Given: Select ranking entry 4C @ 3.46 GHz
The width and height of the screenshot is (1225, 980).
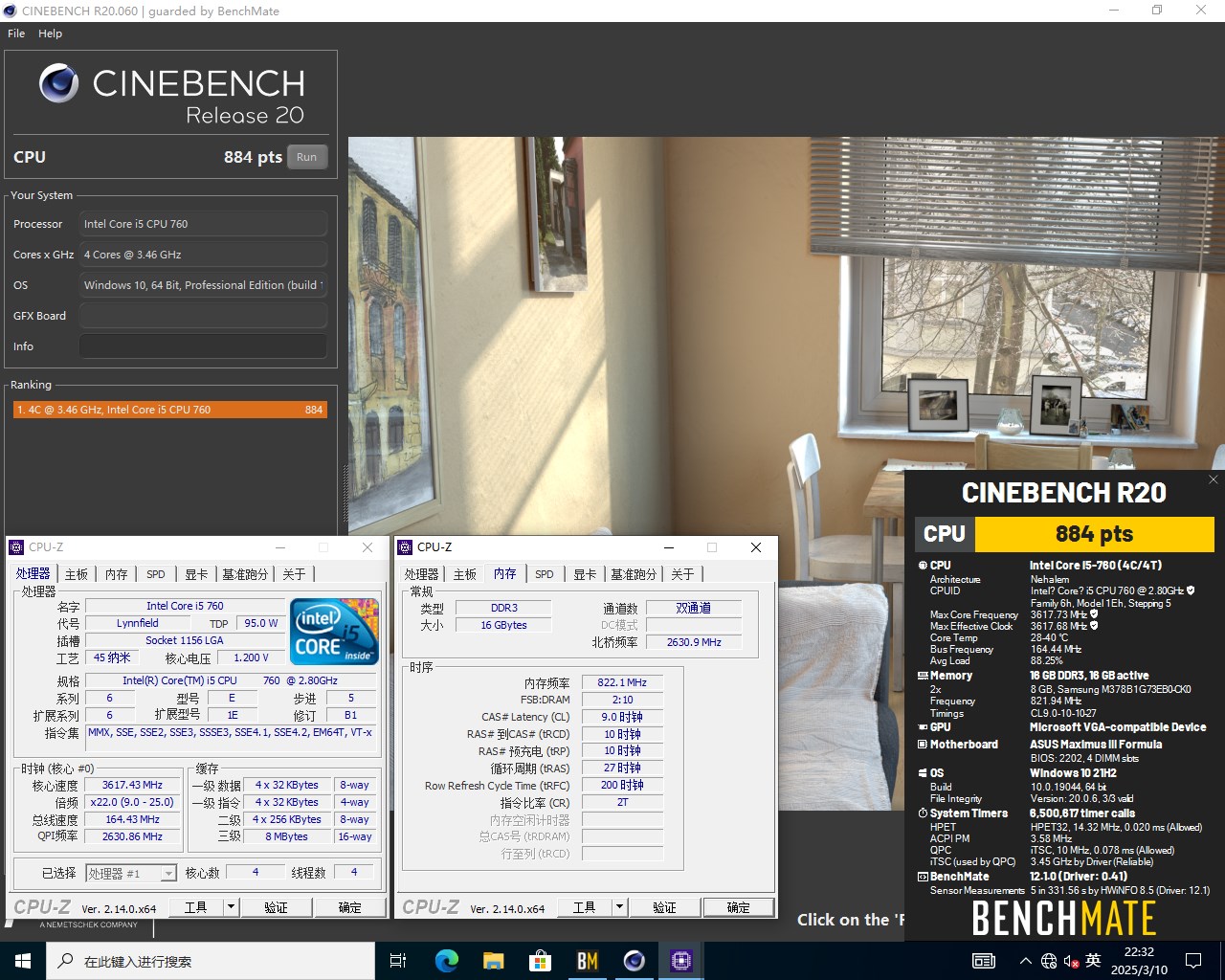Looking at the screenshot, I should tap(170, 410).
